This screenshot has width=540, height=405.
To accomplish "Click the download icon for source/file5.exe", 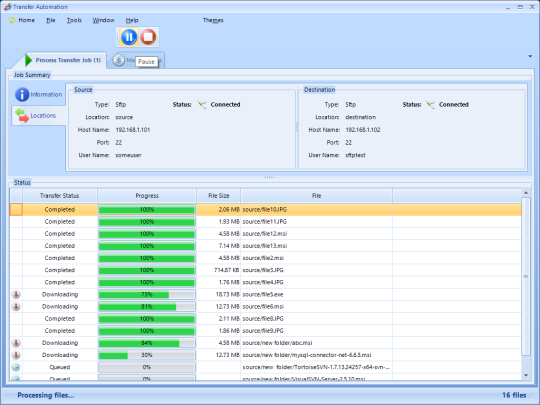I will pos(16,294).
